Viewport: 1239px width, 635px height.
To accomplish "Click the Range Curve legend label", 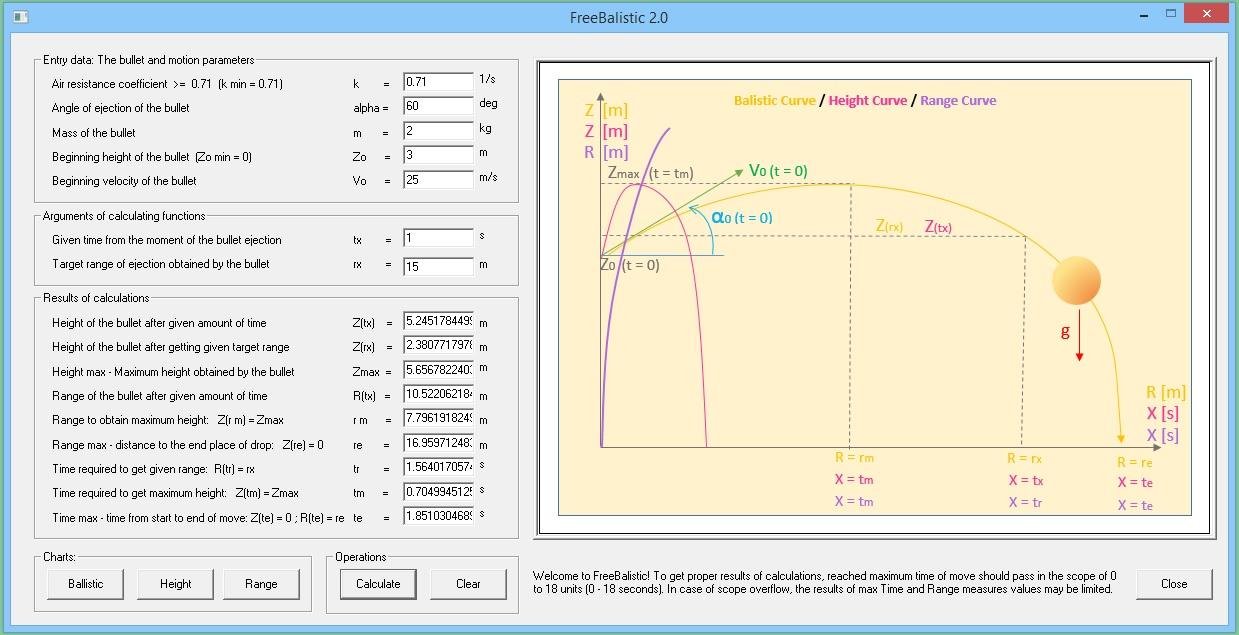I will point(958,100).
